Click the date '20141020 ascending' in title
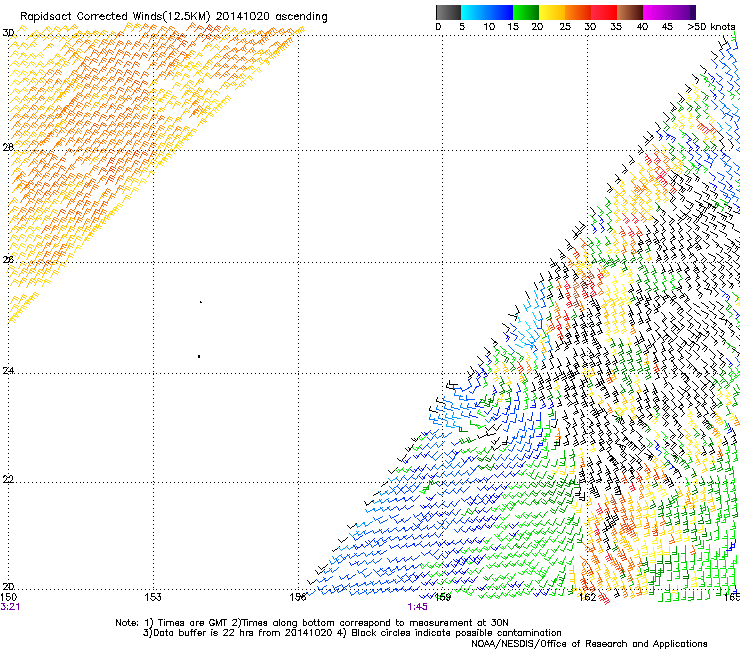740x650 pixels. tap(271, 17)
